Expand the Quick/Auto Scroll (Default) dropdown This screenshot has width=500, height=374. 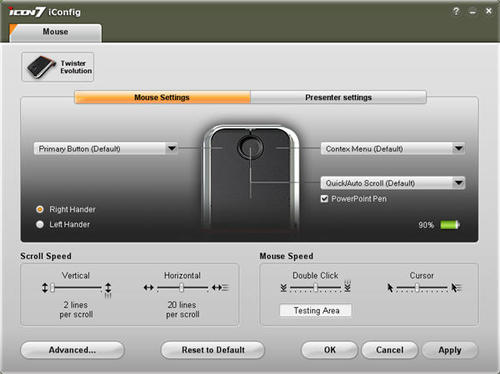(x=393, y=183)
